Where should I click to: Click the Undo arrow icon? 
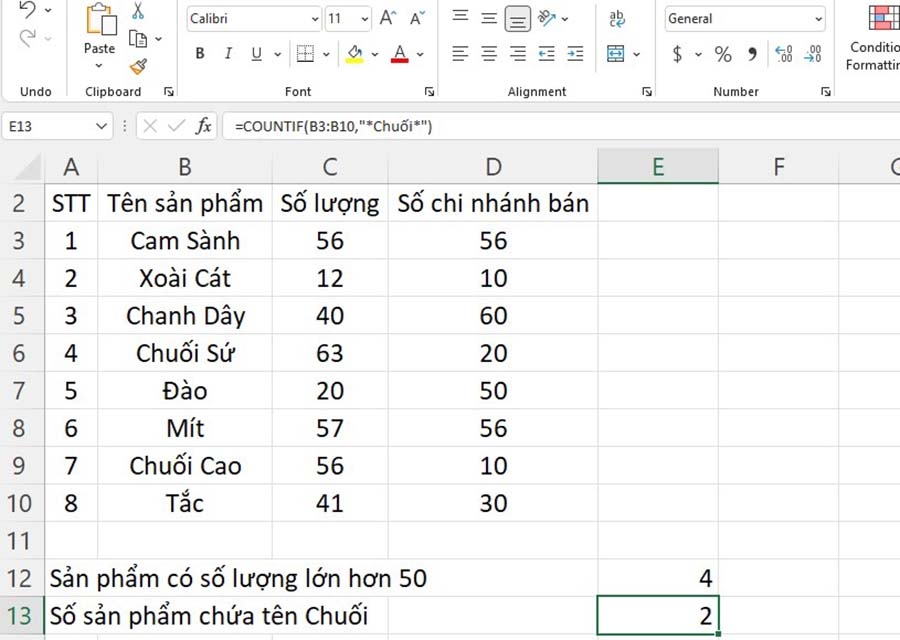tap(27, 10)
